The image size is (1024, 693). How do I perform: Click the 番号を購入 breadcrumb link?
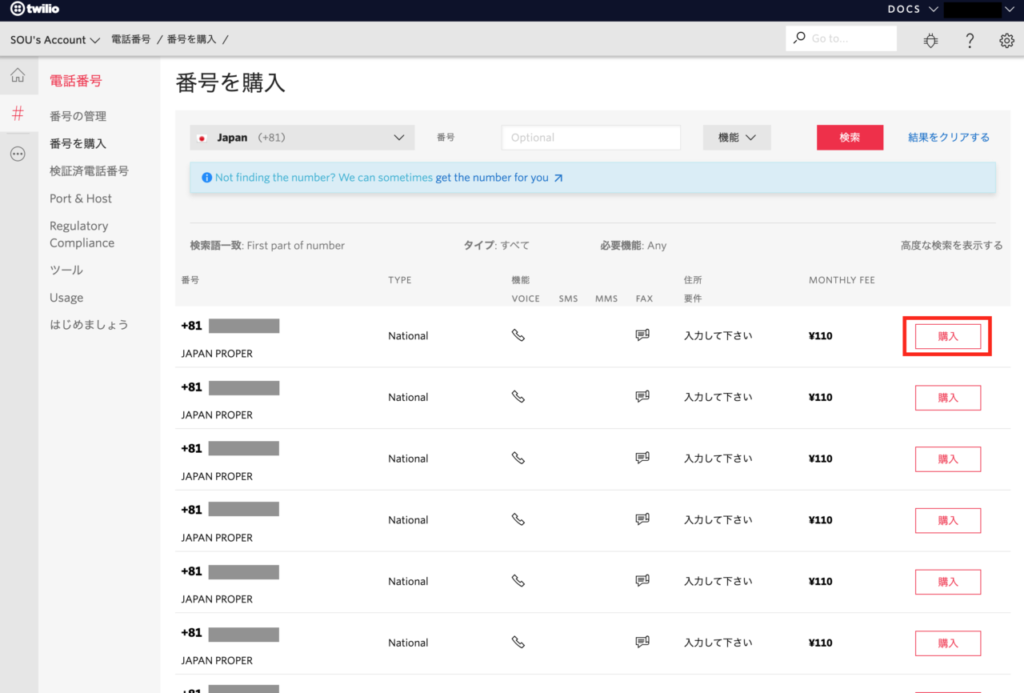pos(191,39)
